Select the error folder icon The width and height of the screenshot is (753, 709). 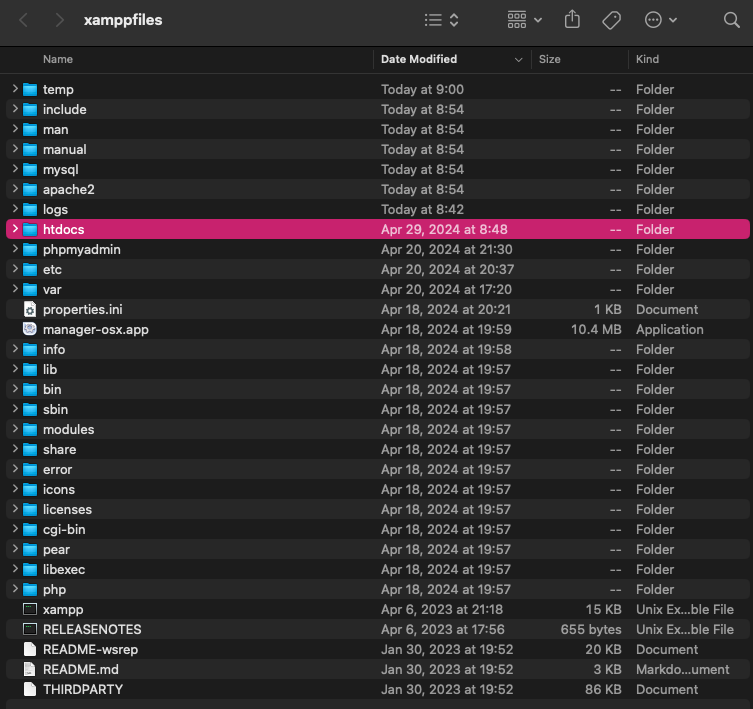point(30,470)
